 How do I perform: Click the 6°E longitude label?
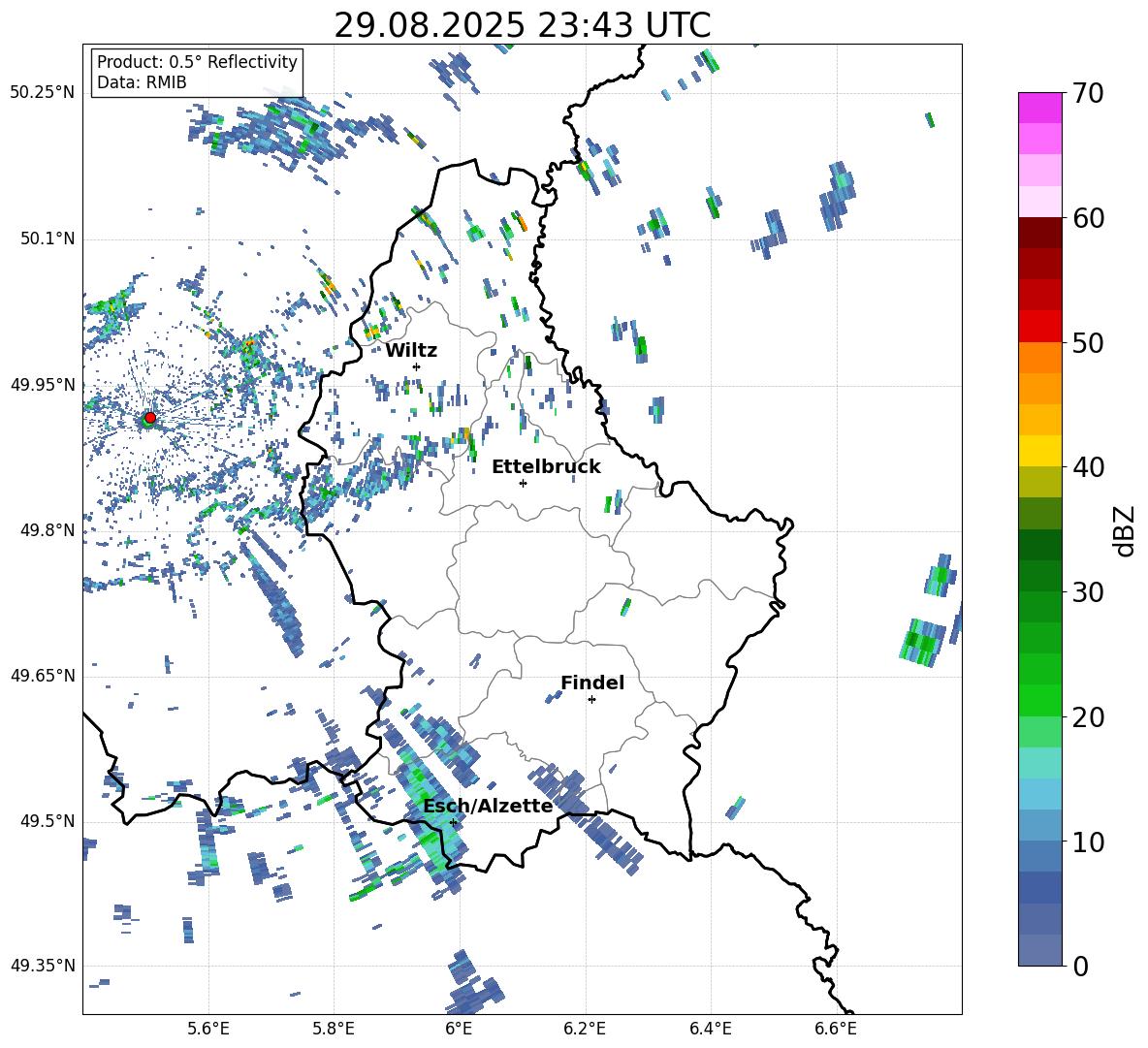459,1030
